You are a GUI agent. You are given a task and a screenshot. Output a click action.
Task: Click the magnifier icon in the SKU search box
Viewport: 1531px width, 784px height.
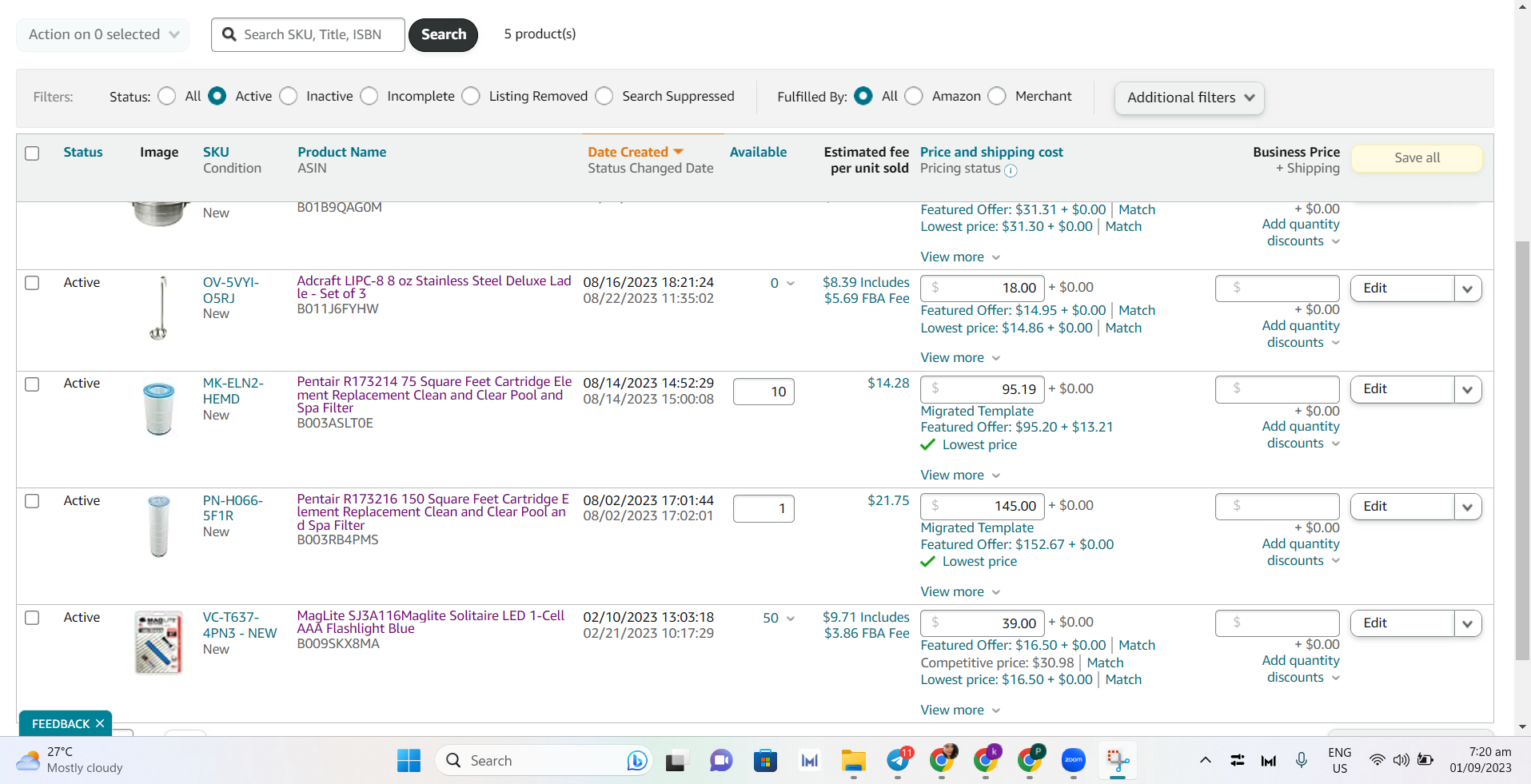tap(229, 34)
